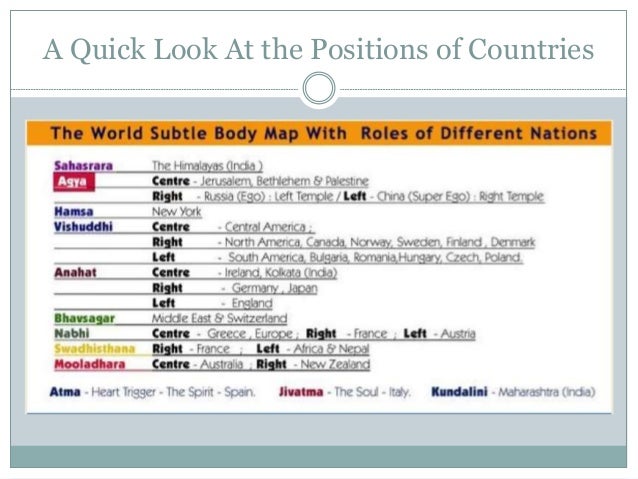Click "Jerusalem, Bethlehem & Palestine" text
This screenshot has height=479, width=638.
click(284, 181)
